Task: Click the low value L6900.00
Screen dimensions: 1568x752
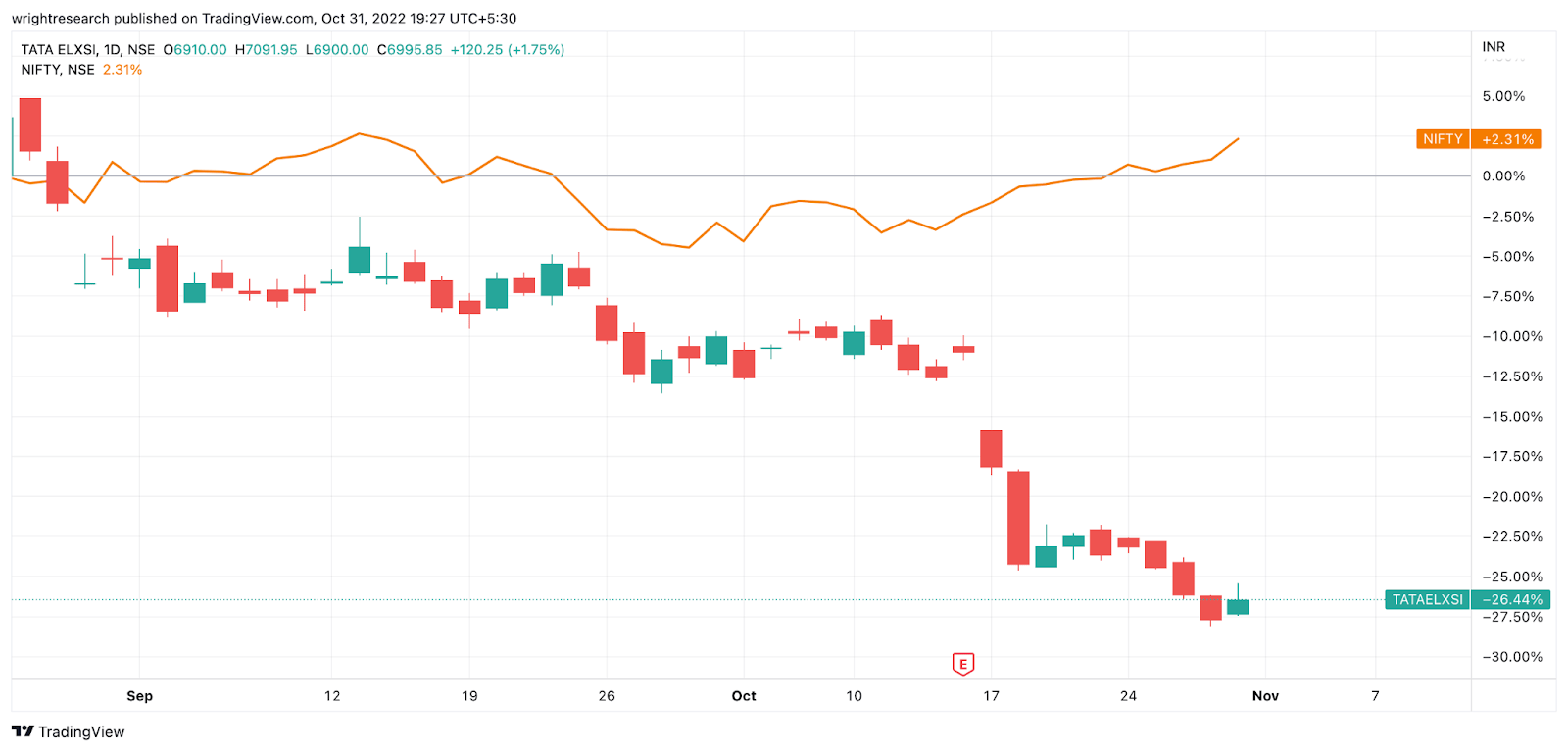Action: tap(337, 49)
